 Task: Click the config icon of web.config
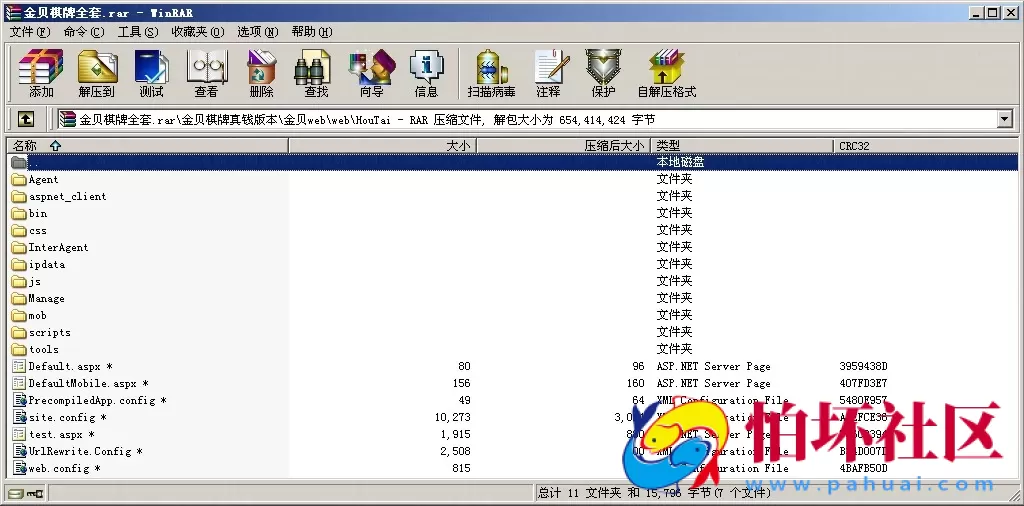(x=19, y=468)
